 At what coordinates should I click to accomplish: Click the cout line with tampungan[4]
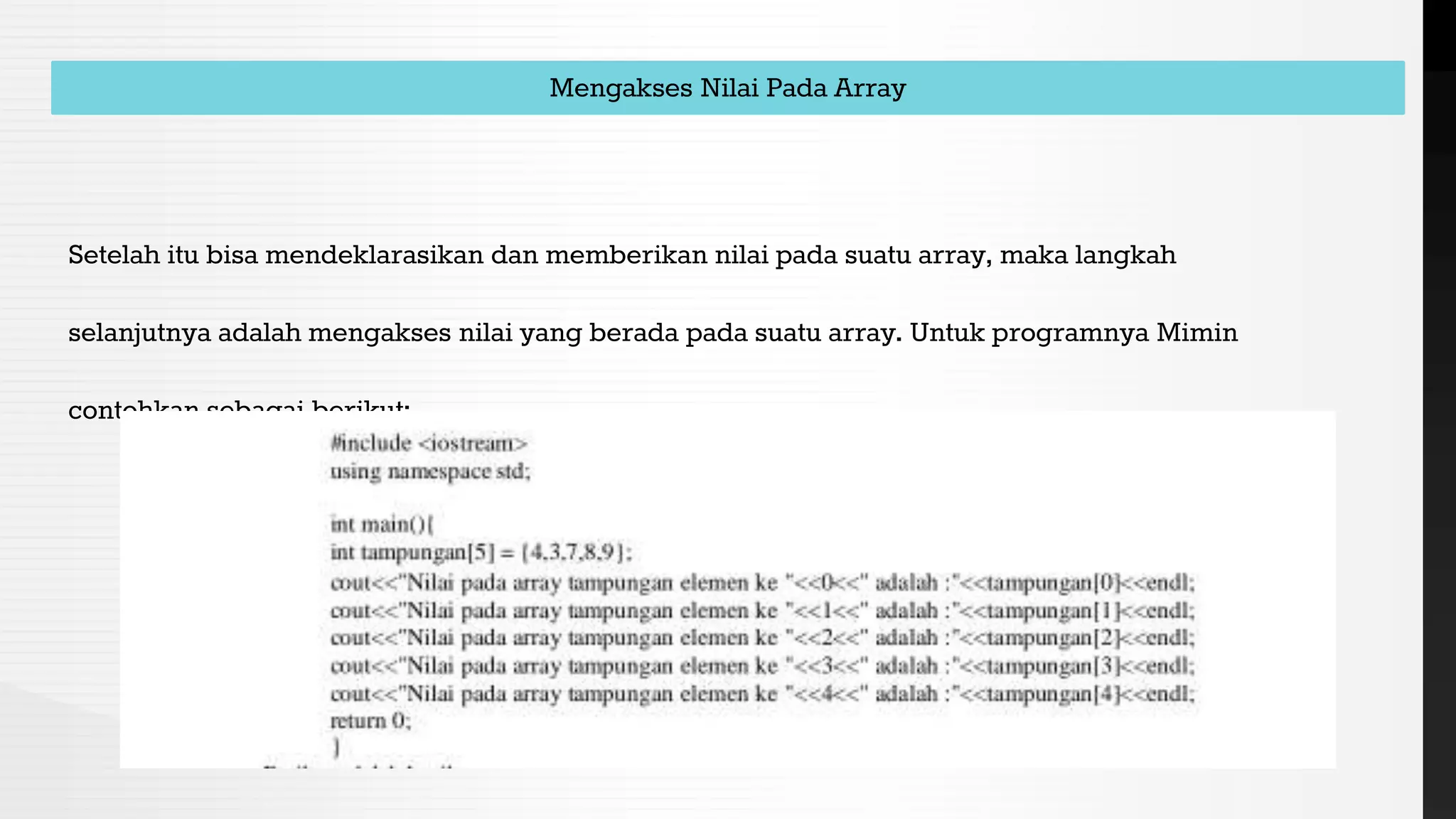pyautogui.click(x=763, y=694)
